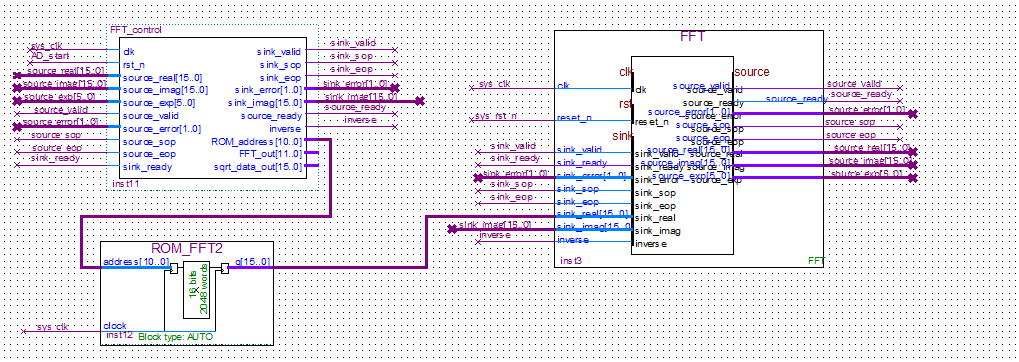
Task: Click the rst_n port in FFT_control
Action: click(134, 64)
